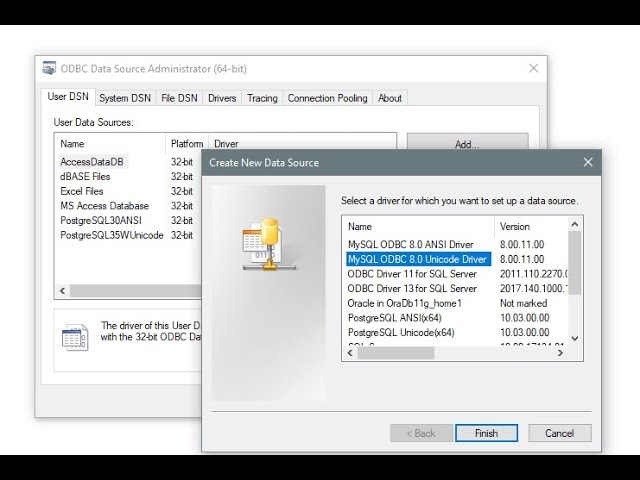Click 32-bit platform cell of dBASE Files
This screenshot has width=640, height=480.
point(182,176)
